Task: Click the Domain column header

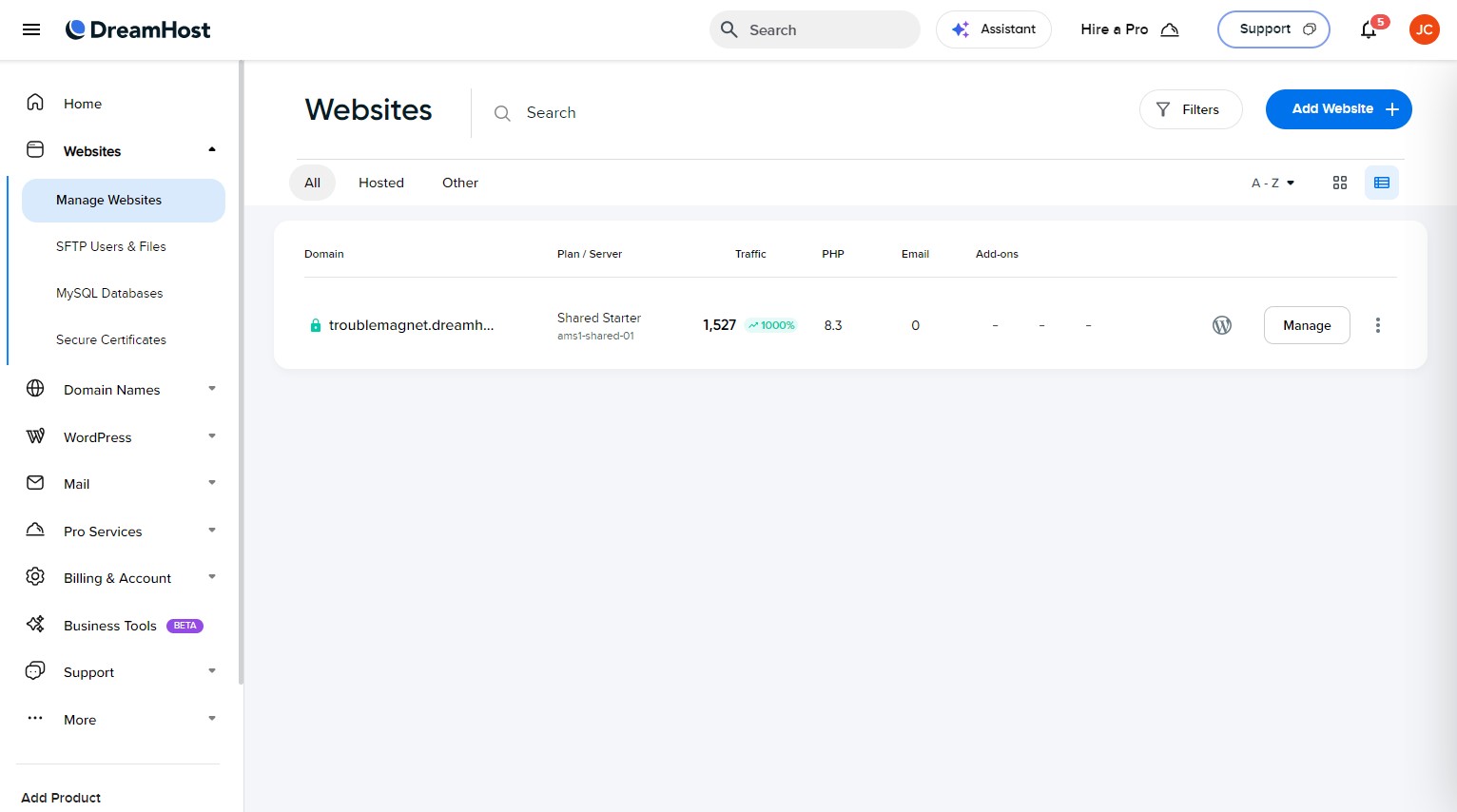Action: (324, 254)
